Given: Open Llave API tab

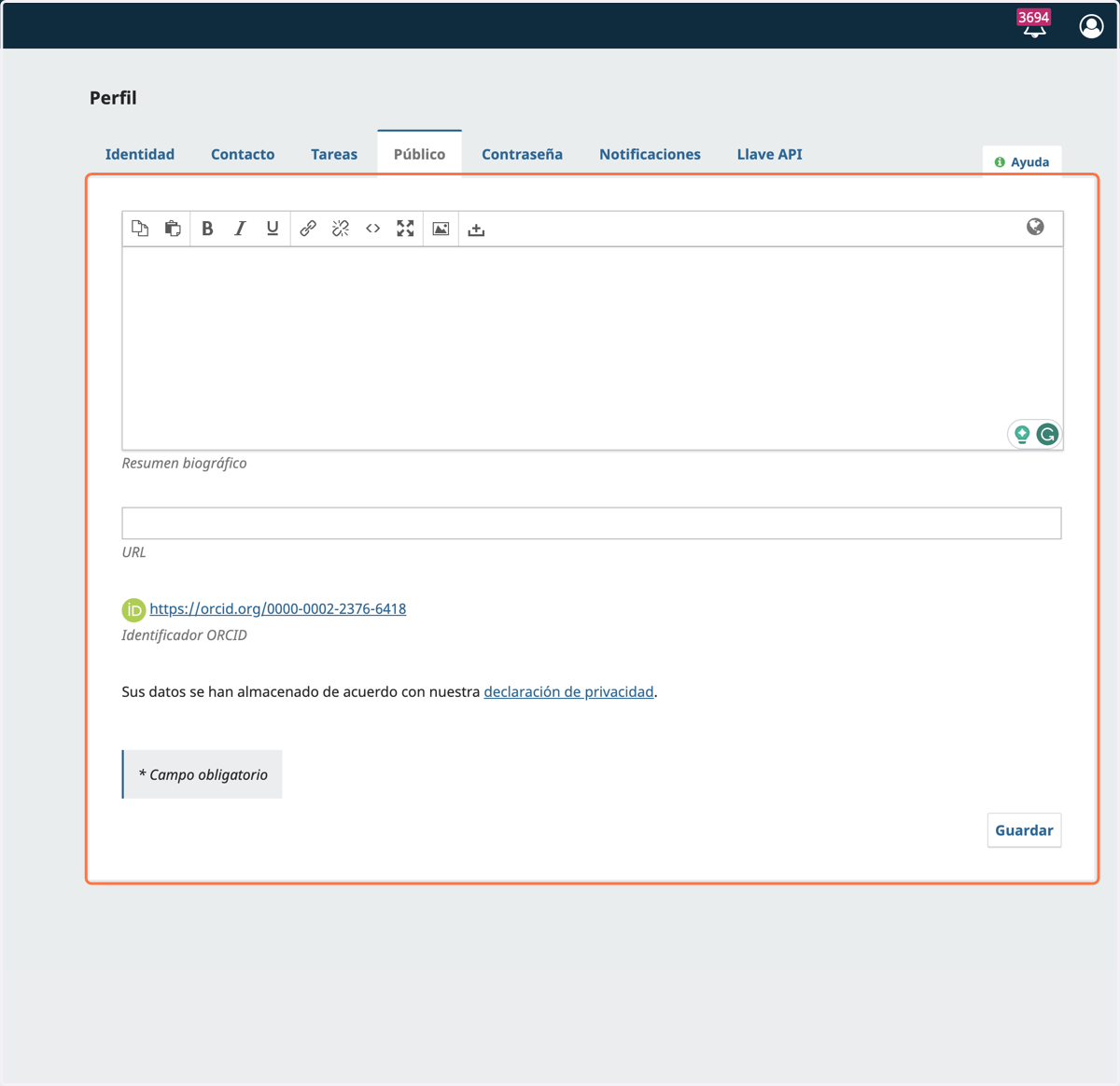Looking at the screenshot, I should (x=770, y=154).
